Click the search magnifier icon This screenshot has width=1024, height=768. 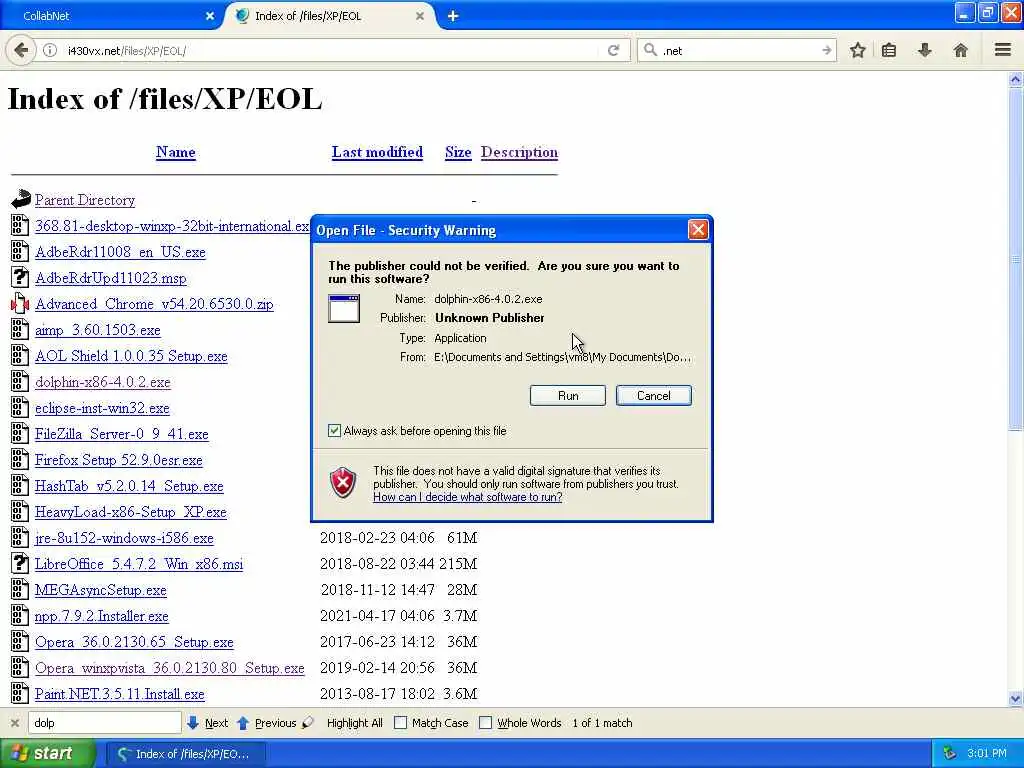650,50
